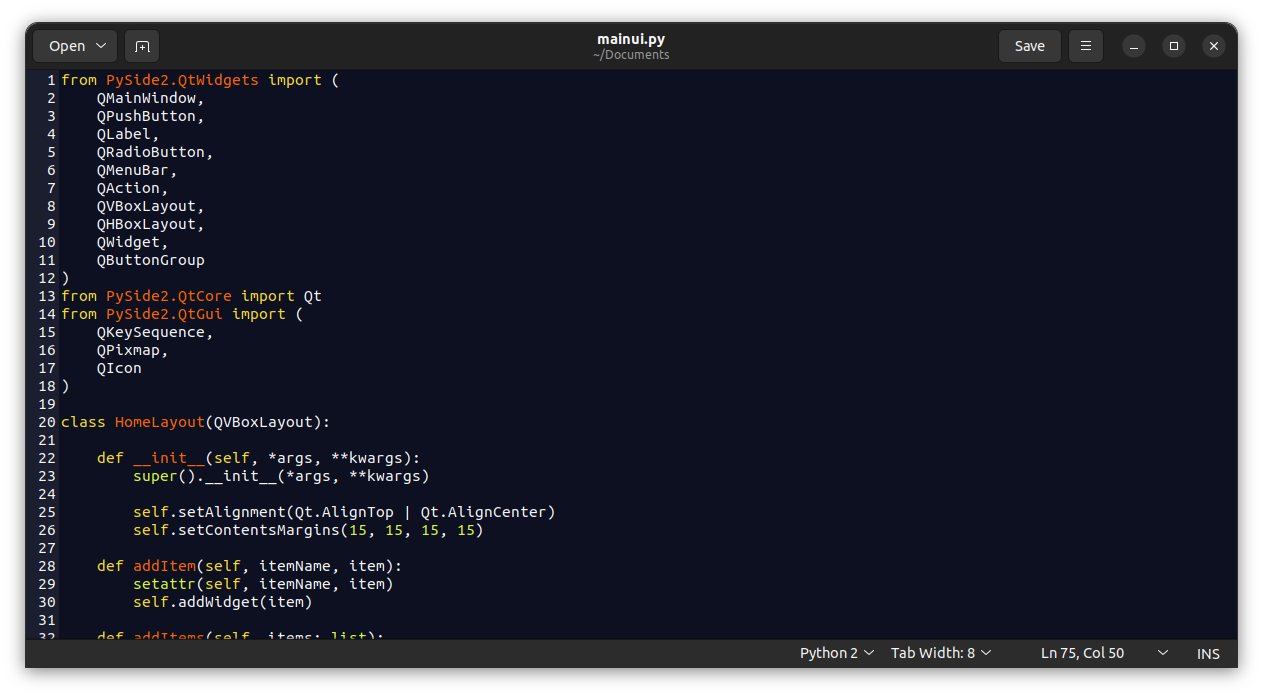The image size is (1263, 696).
Task: Maximize the editor window
Action: click(1174, 46)
